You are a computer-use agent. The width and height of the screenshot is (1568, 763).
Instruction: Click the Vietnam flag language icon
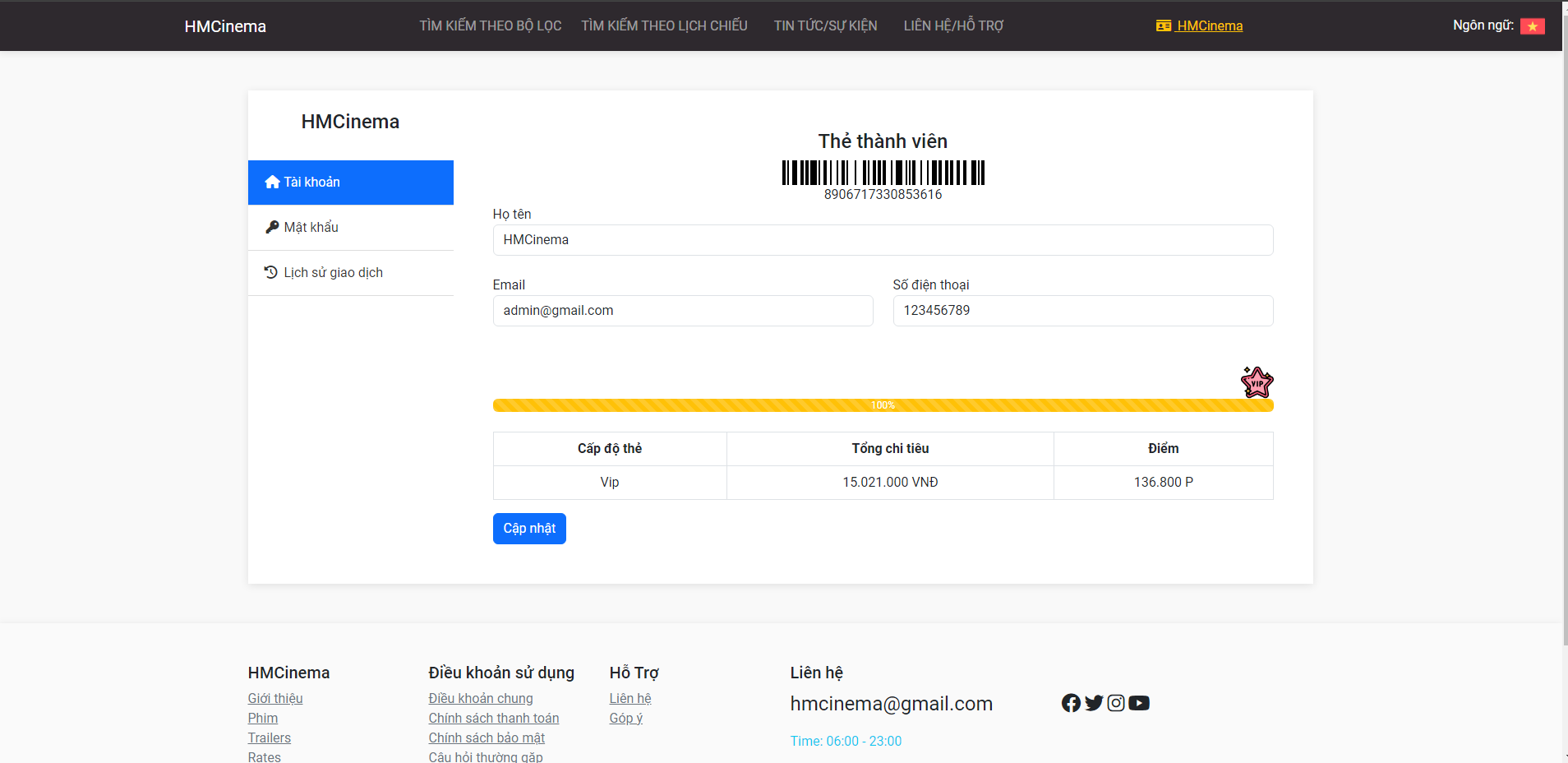1532,26
